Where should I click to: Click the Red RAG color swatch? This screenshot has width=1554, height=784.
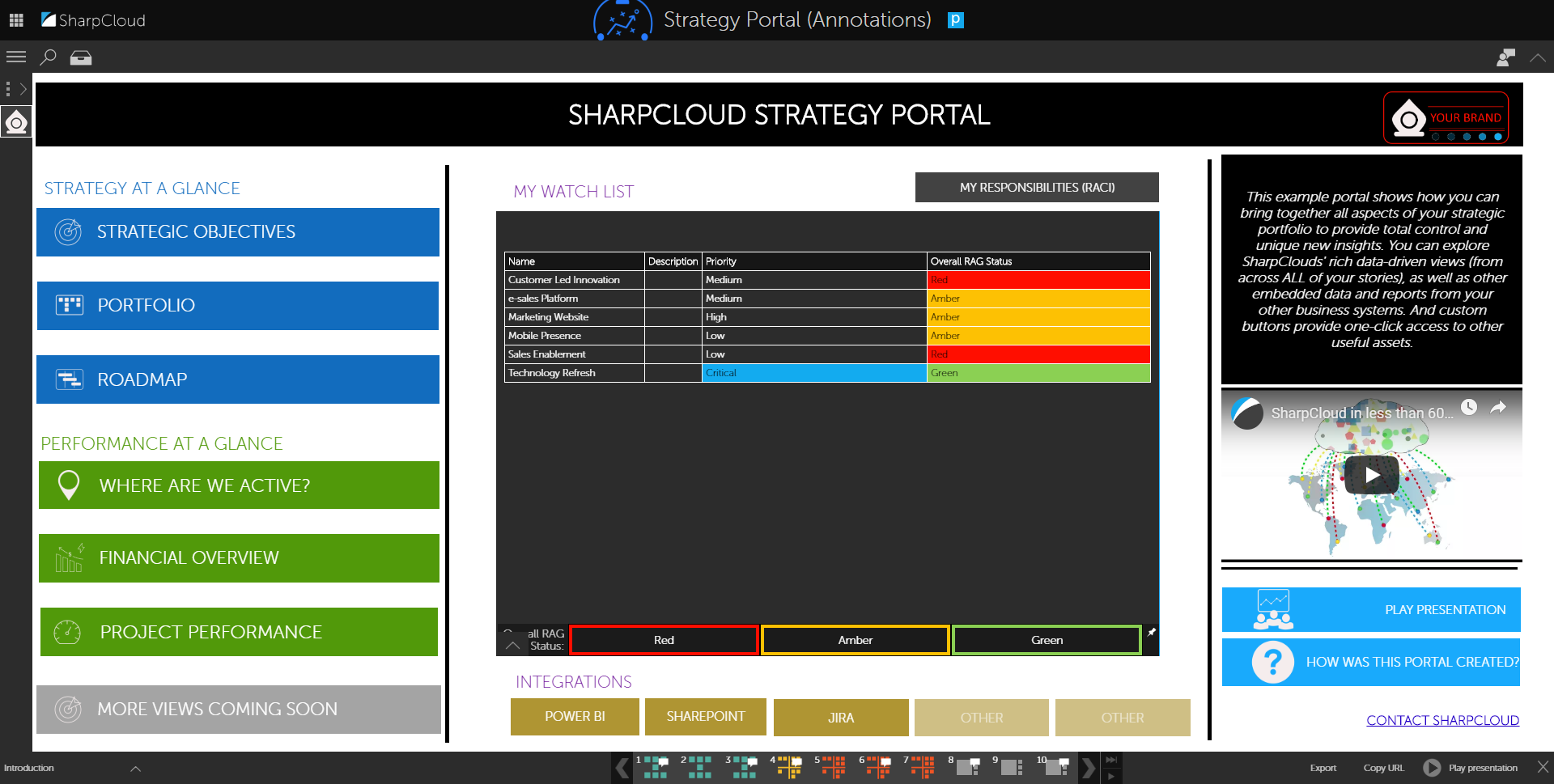coord(663,639)
